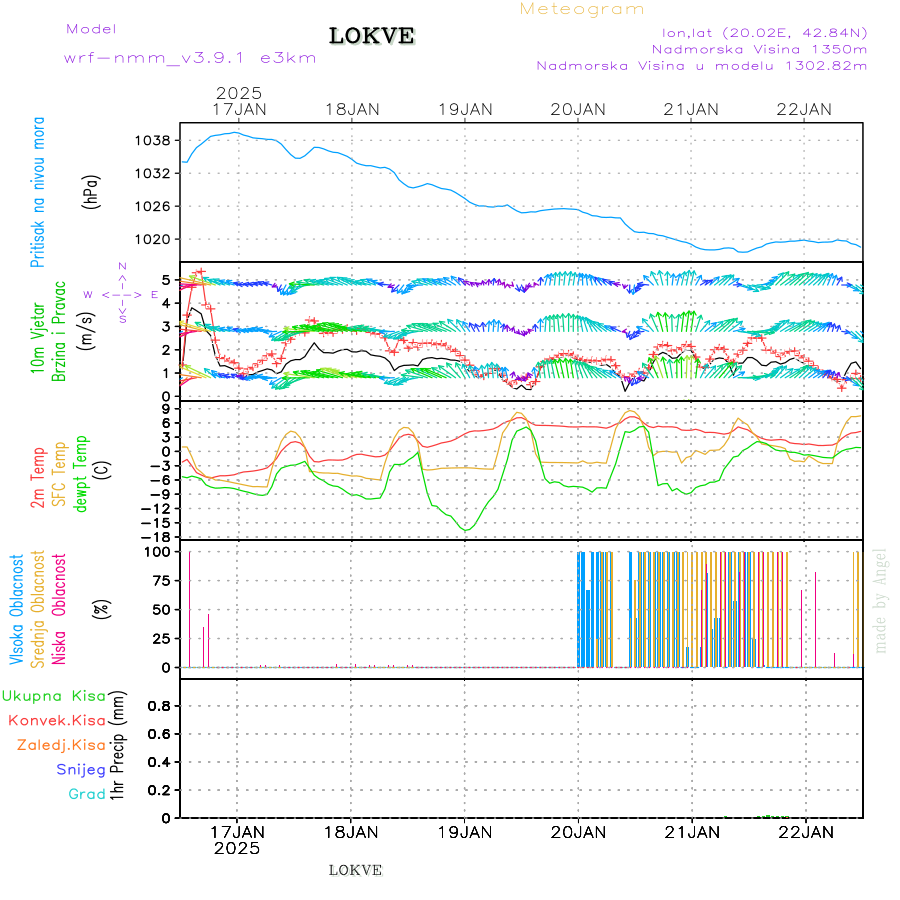Select the Zaledj.Kisa legend entry

[x=61, y=745]
